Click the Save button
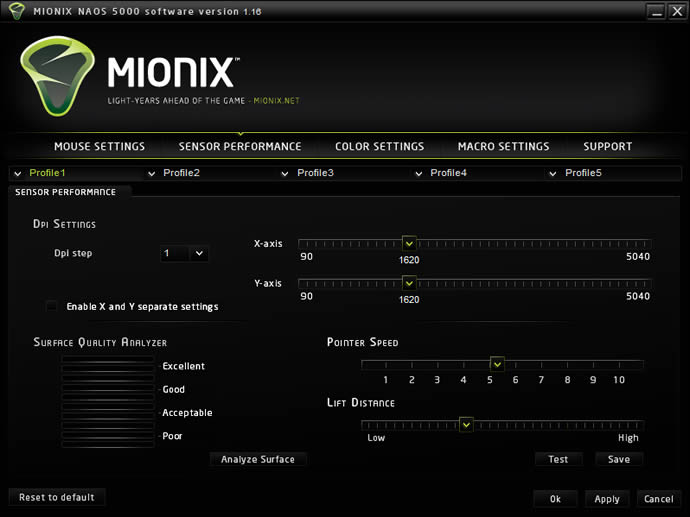The height and width of the screenshot is (517, 690). (619, 459)
